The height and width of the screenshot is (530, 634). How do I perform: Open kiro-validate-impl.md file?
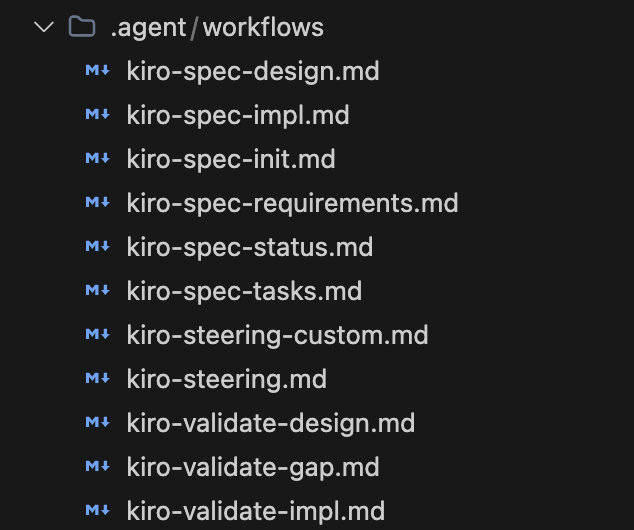tap(256, 511)
